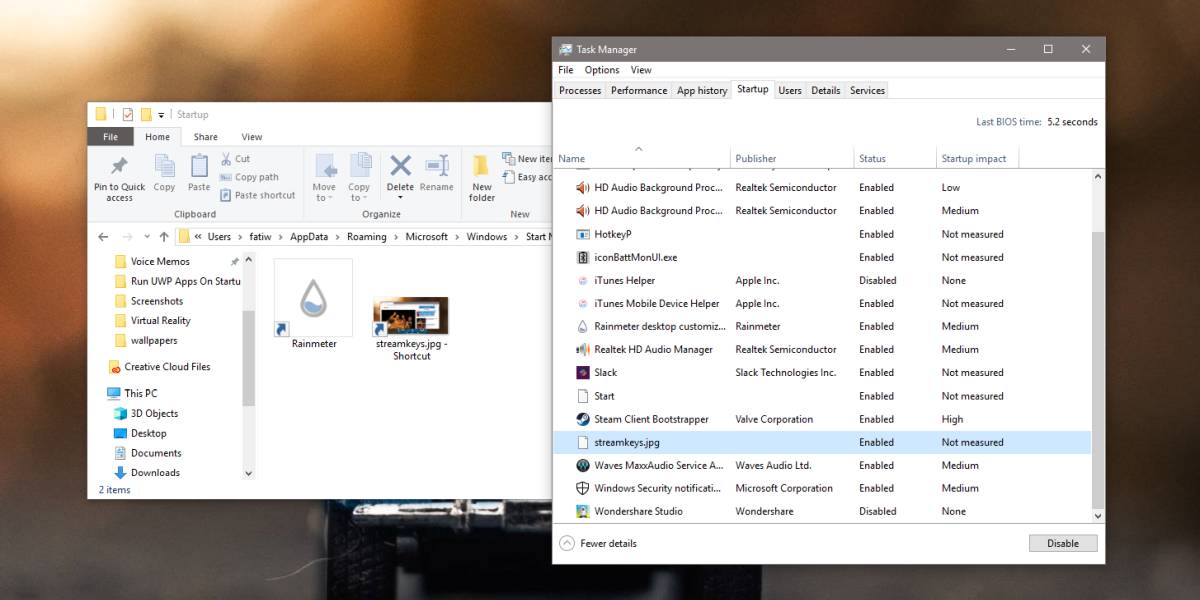Switch to the Processes tab
Image resolution: width=1200 pixels, height=600 pixels.
579,89
